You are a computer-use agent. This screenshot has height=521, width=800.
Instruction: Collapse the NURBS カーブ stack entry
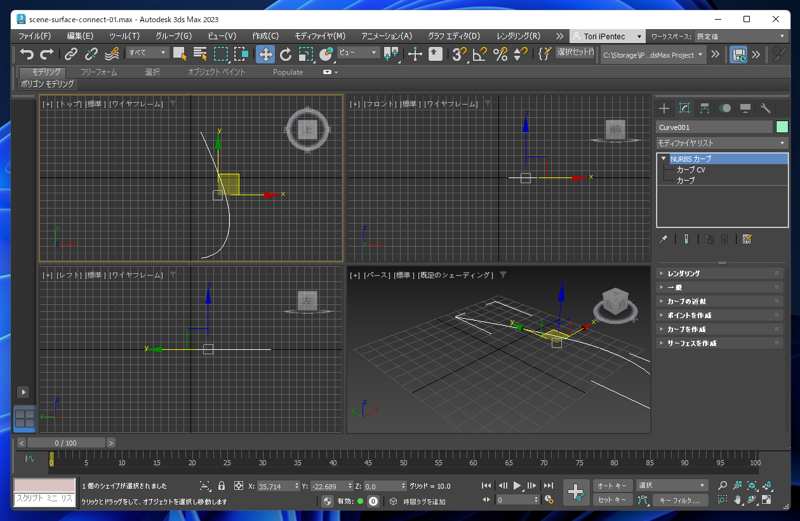tap(663, 159)
